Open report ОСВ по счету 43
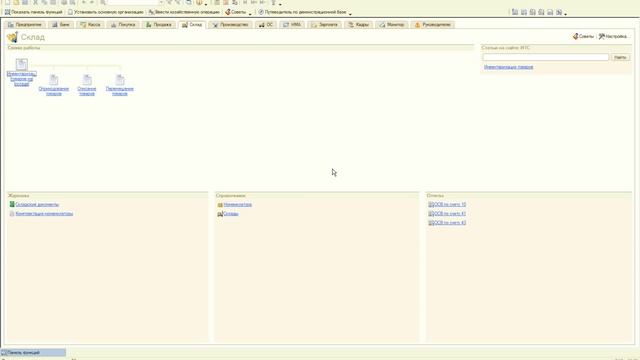640x360 pixels. click(x=450, y=223)
